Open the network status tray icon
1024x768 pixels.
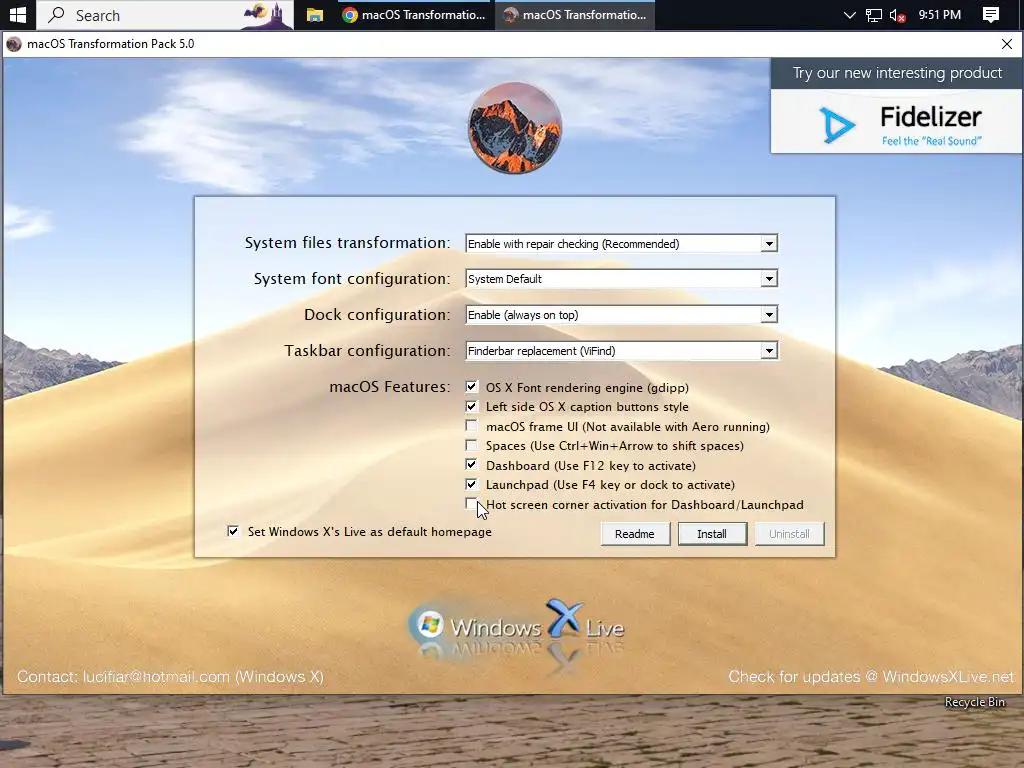tap(873, 15)
